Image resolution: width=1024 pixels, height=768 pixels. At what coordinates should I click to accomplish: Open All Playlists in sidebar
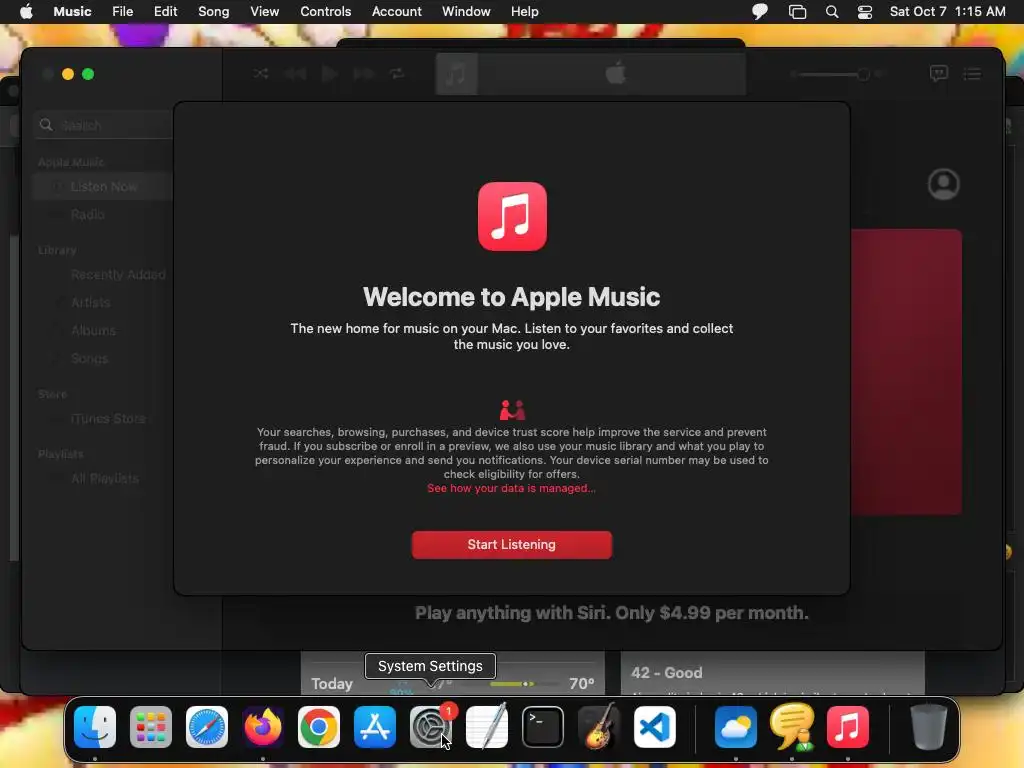[x=104, y=479]
